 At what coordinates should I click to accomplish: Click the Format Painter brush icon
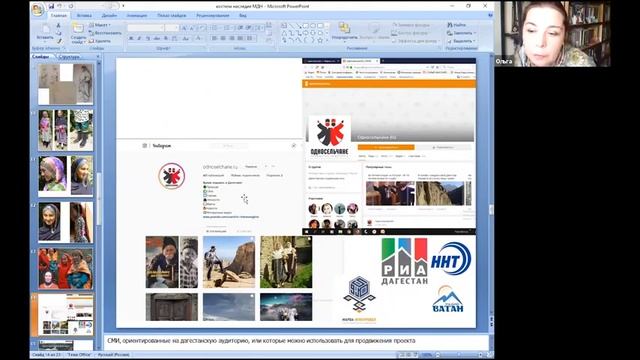59,41
